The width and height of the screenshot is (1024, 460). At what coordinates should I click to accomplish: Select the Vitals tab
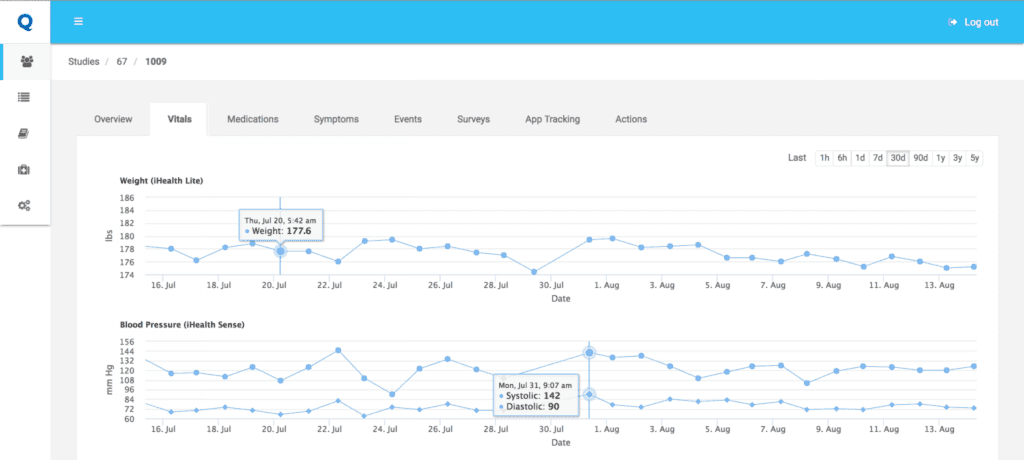179,120
